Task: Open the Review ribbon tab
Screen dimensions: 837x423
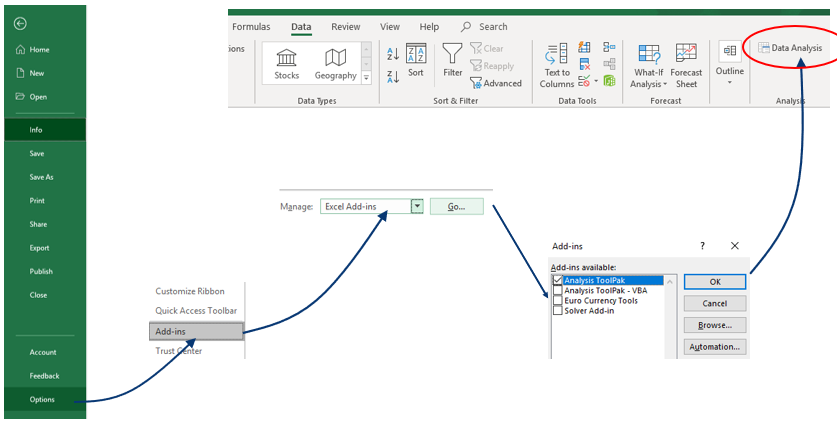Action: coord(345,27)
